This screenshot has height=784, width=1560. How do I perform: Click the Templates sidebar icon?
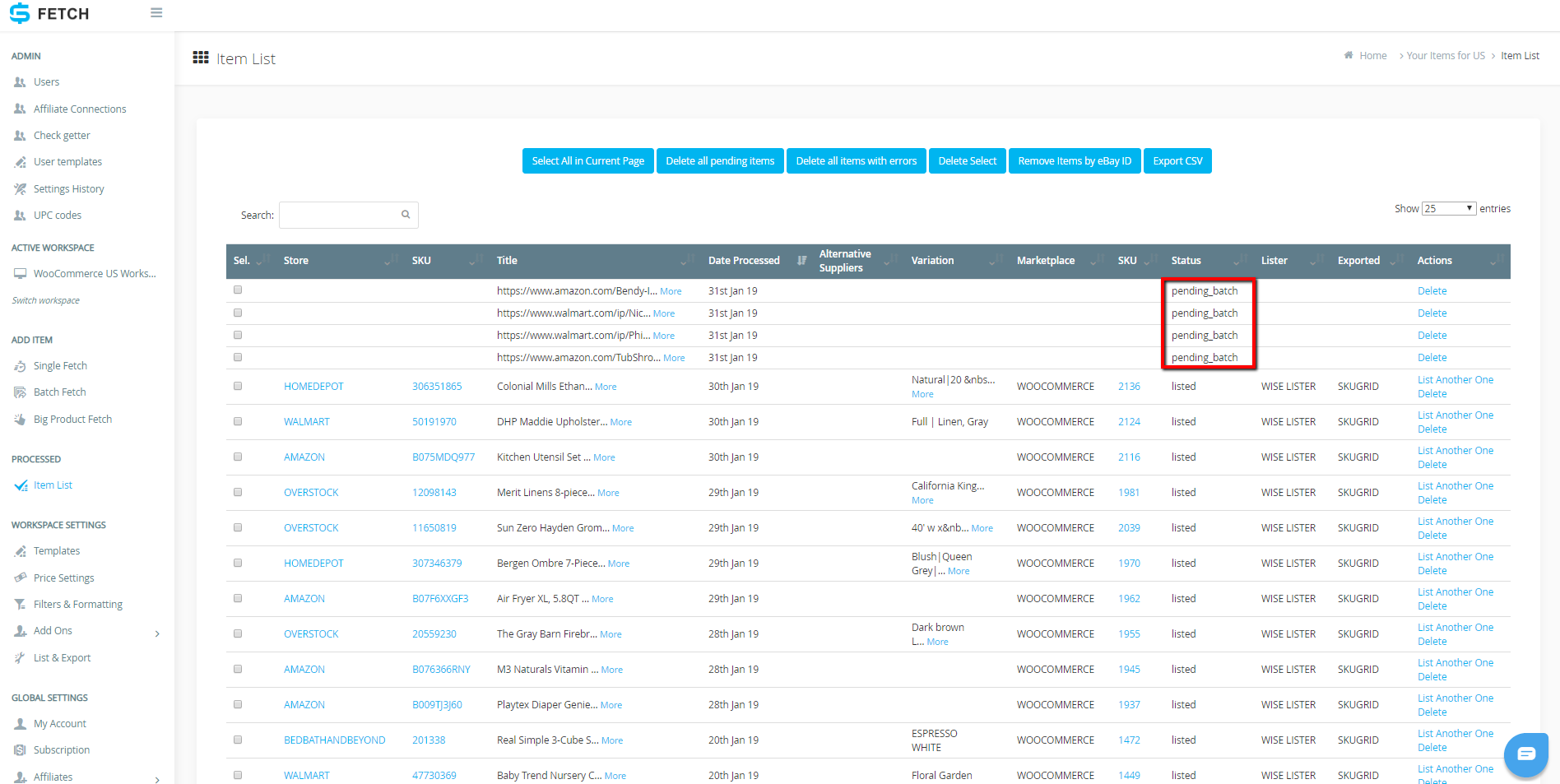(x=20, y=551)
